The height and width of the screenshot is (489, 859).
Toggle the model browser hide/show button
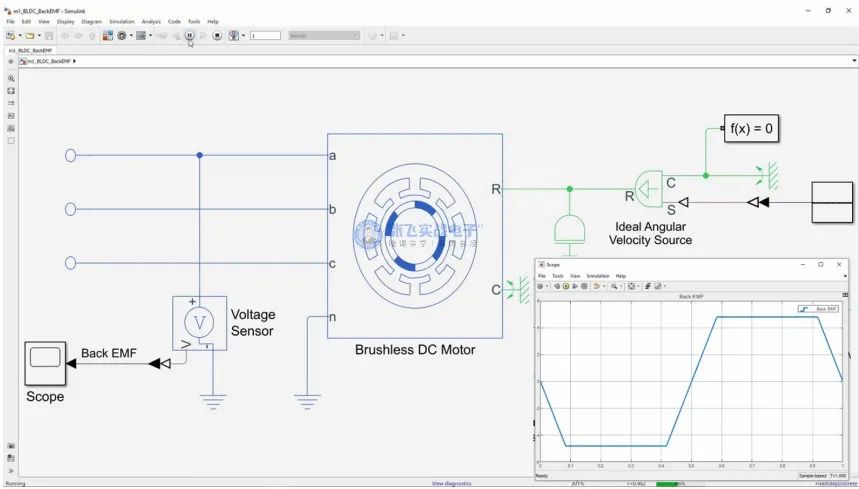point(11,61)
